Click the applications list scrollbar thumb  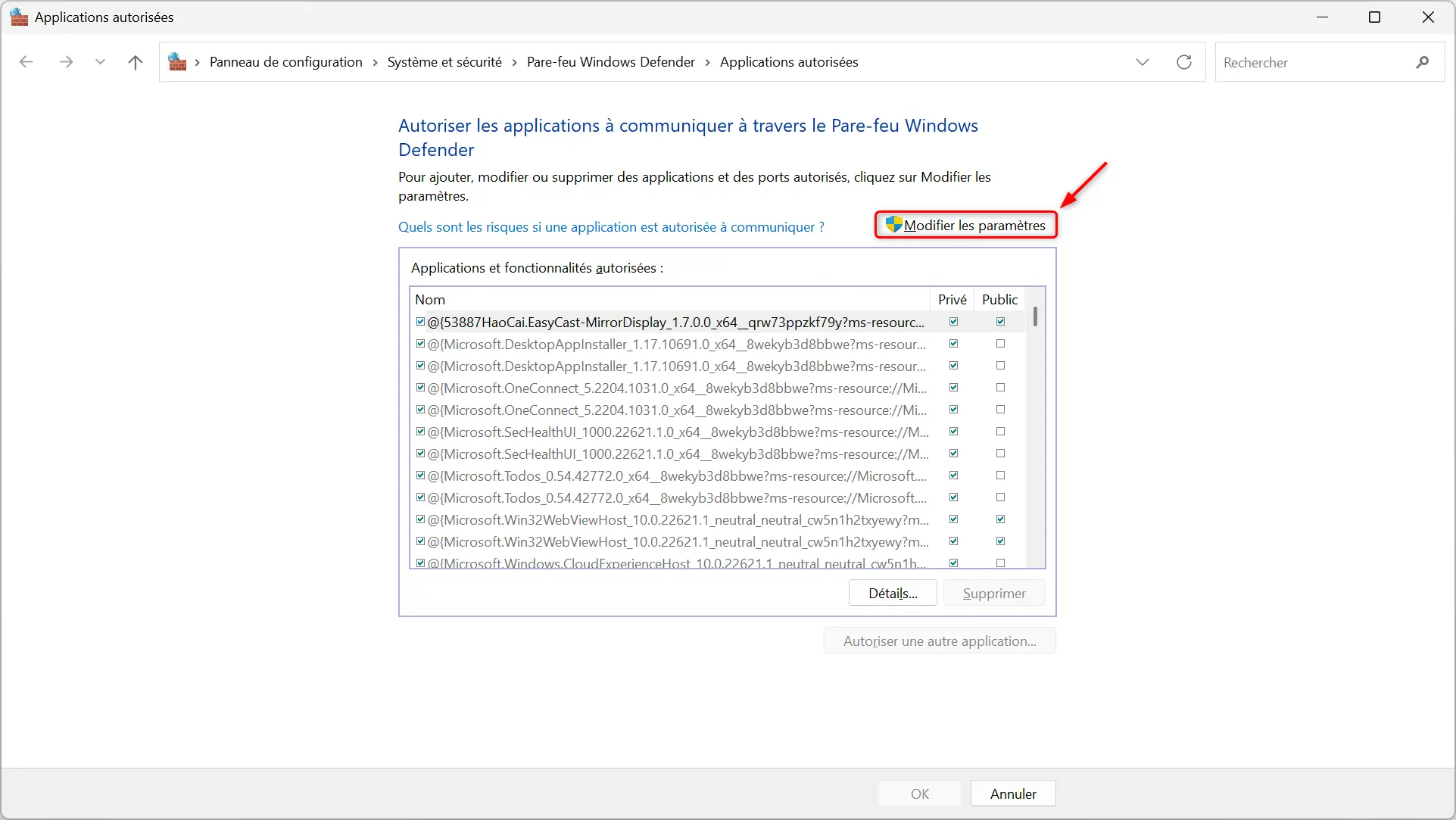click(x=1035, y=316)
